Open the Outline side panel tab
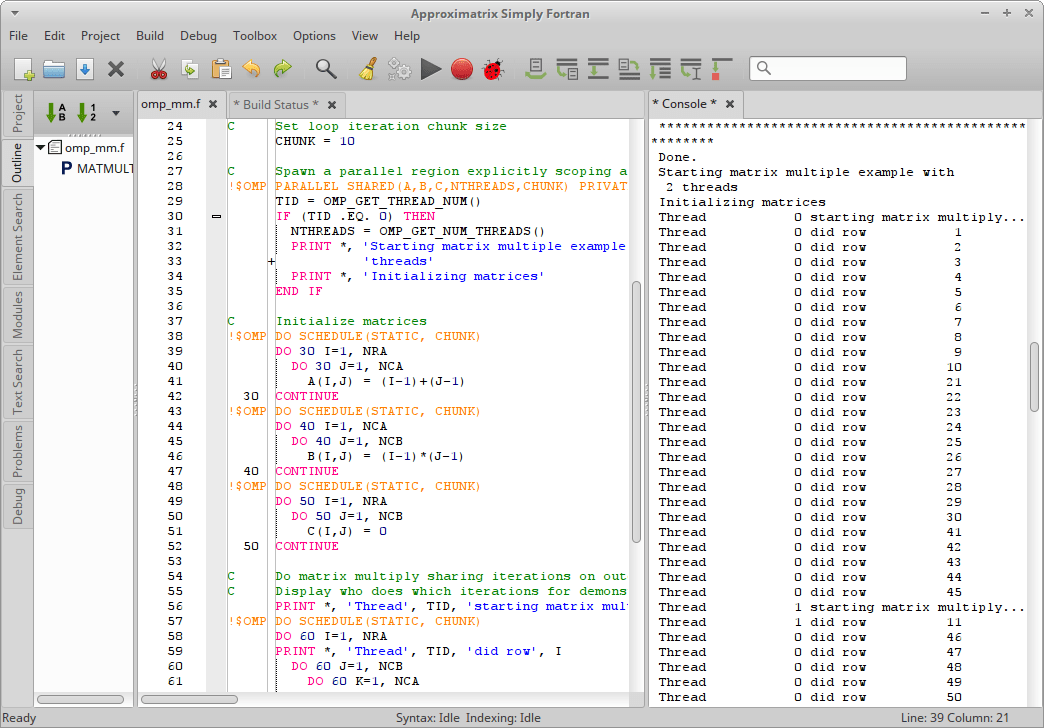The image size is (1044, 728). (x=17, y=163)
